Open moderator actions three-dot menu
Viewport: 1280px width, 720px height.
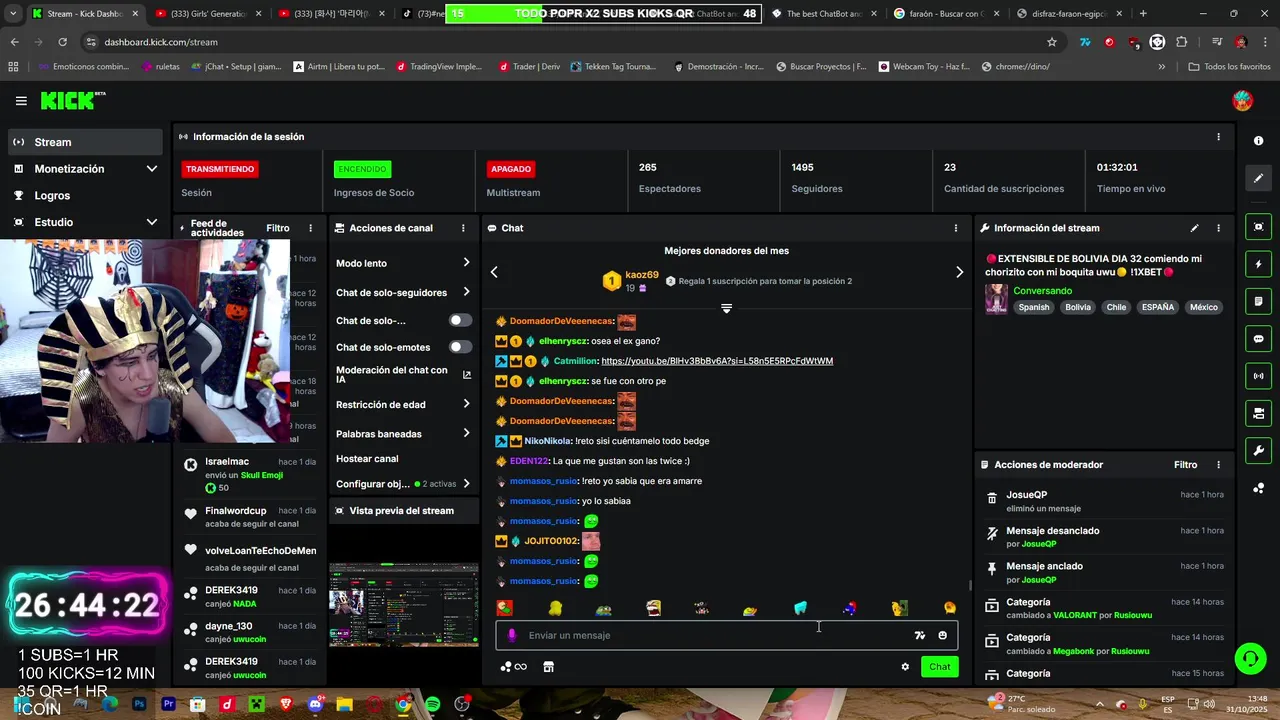tap(1218, 465)
